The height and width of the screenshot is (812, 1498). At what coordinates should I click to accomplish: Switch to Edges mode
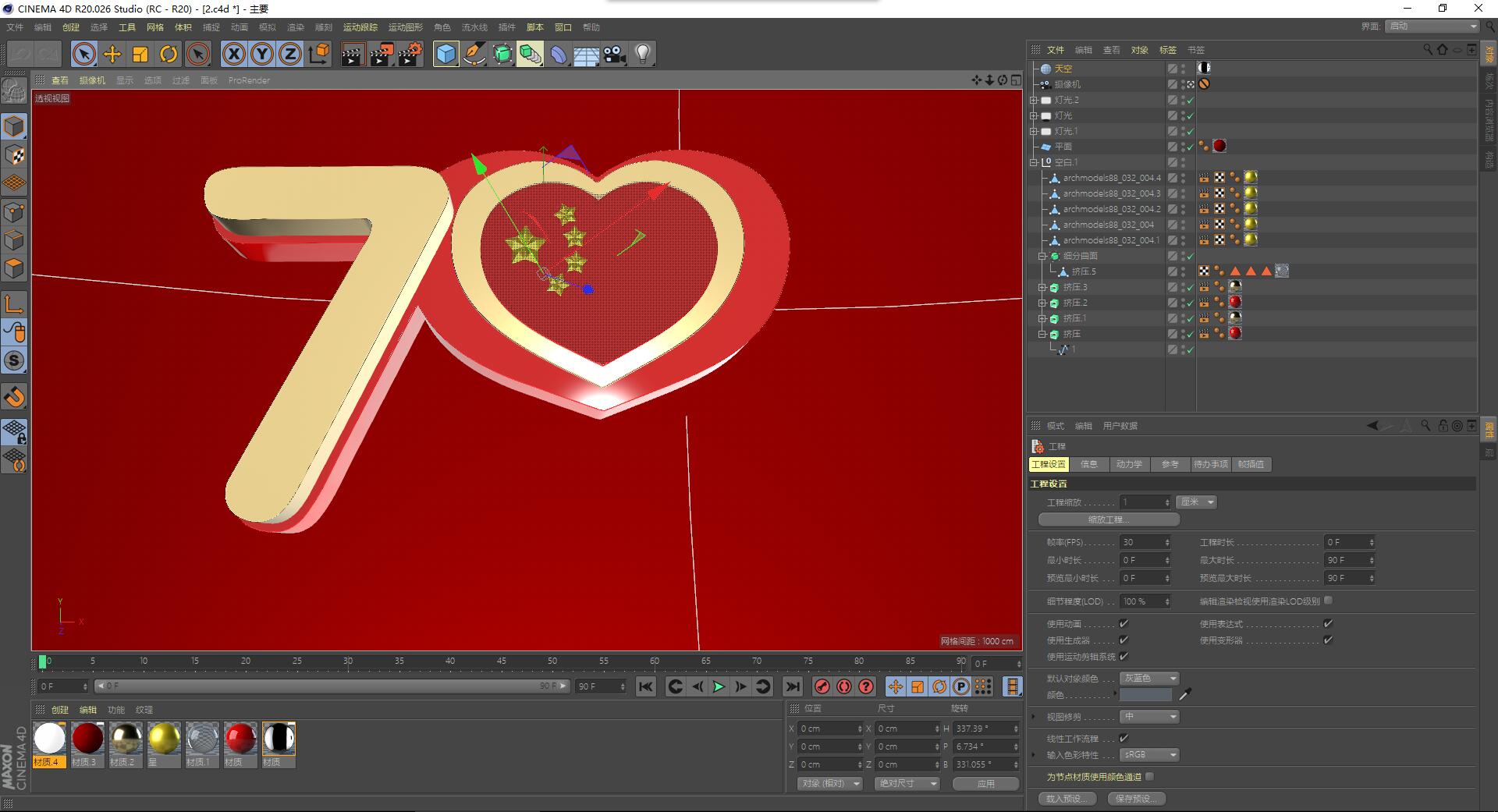(x=15, y=240)
